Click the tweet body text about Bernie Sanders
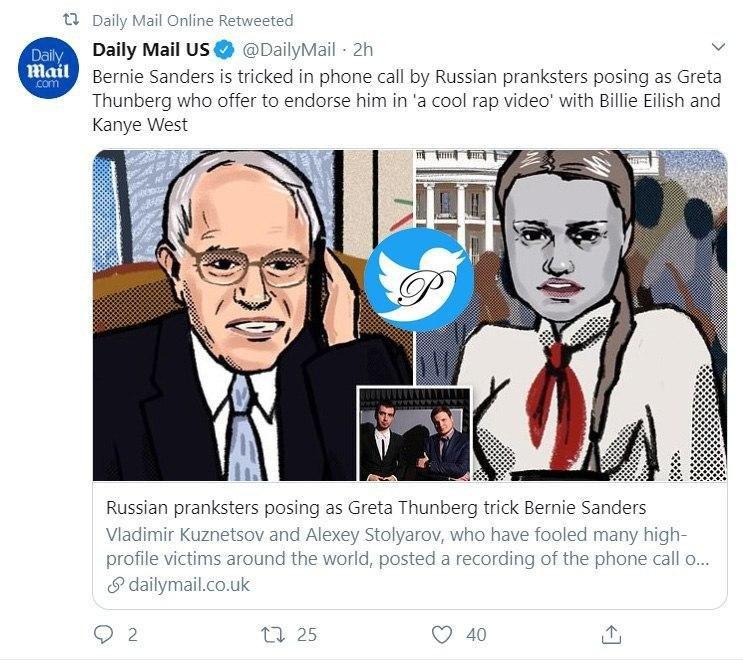 coord(400,101)
